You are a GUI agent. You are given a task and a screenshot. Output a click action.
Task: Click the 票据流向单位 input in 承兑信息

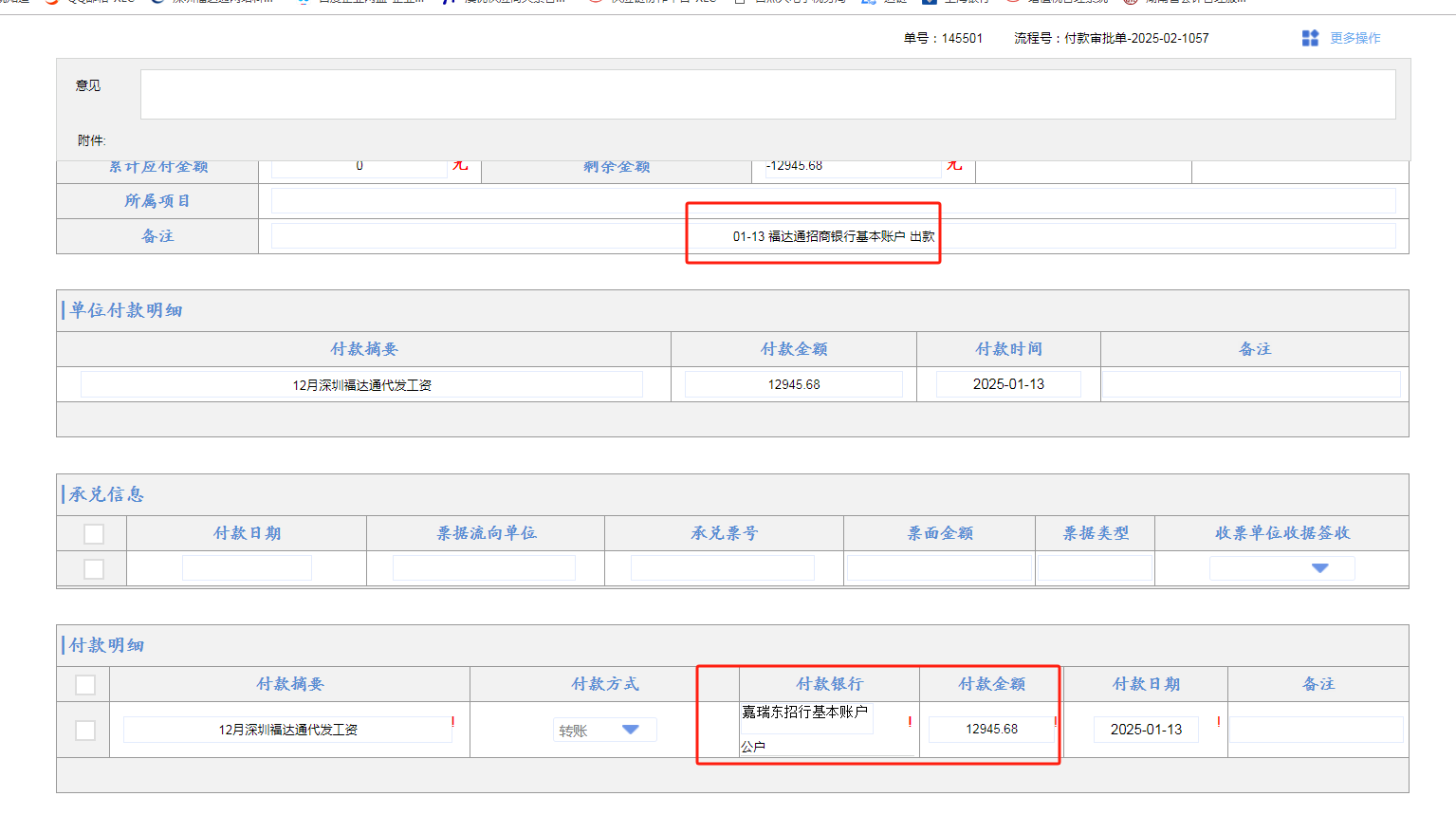tap(484, 568)
